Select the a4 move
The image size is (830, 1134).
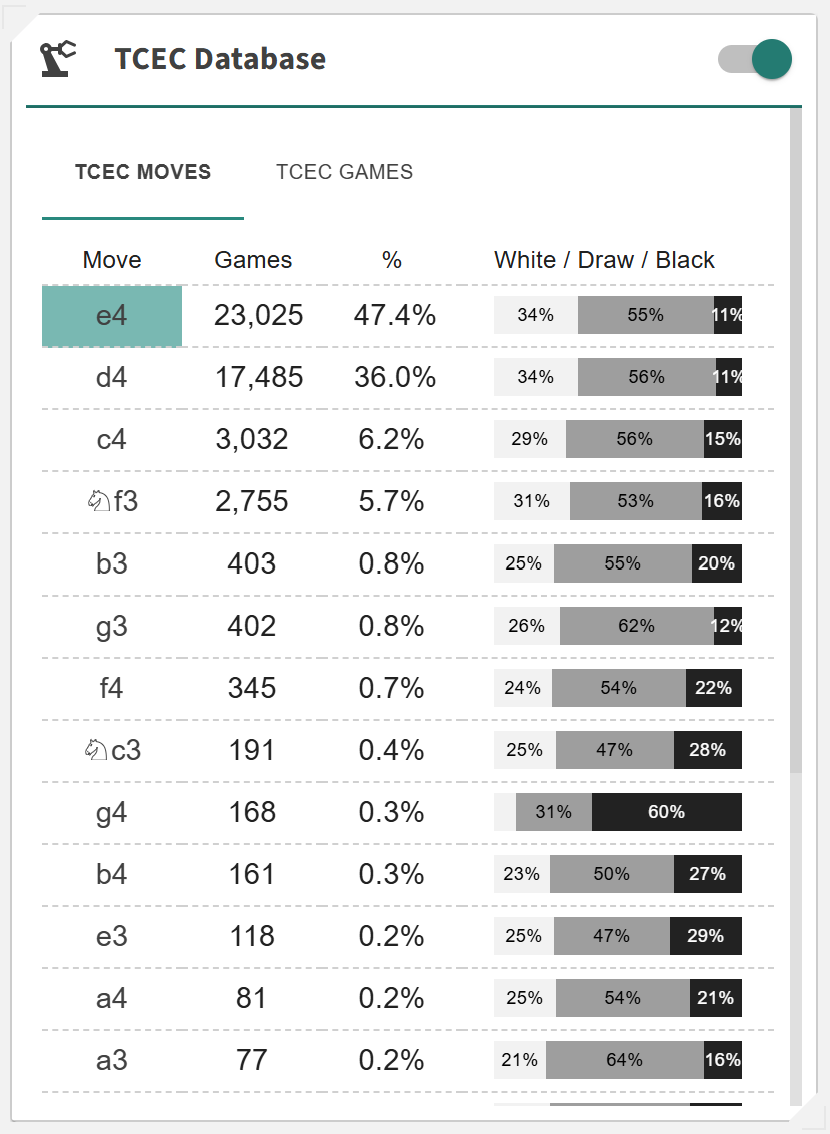112,998
